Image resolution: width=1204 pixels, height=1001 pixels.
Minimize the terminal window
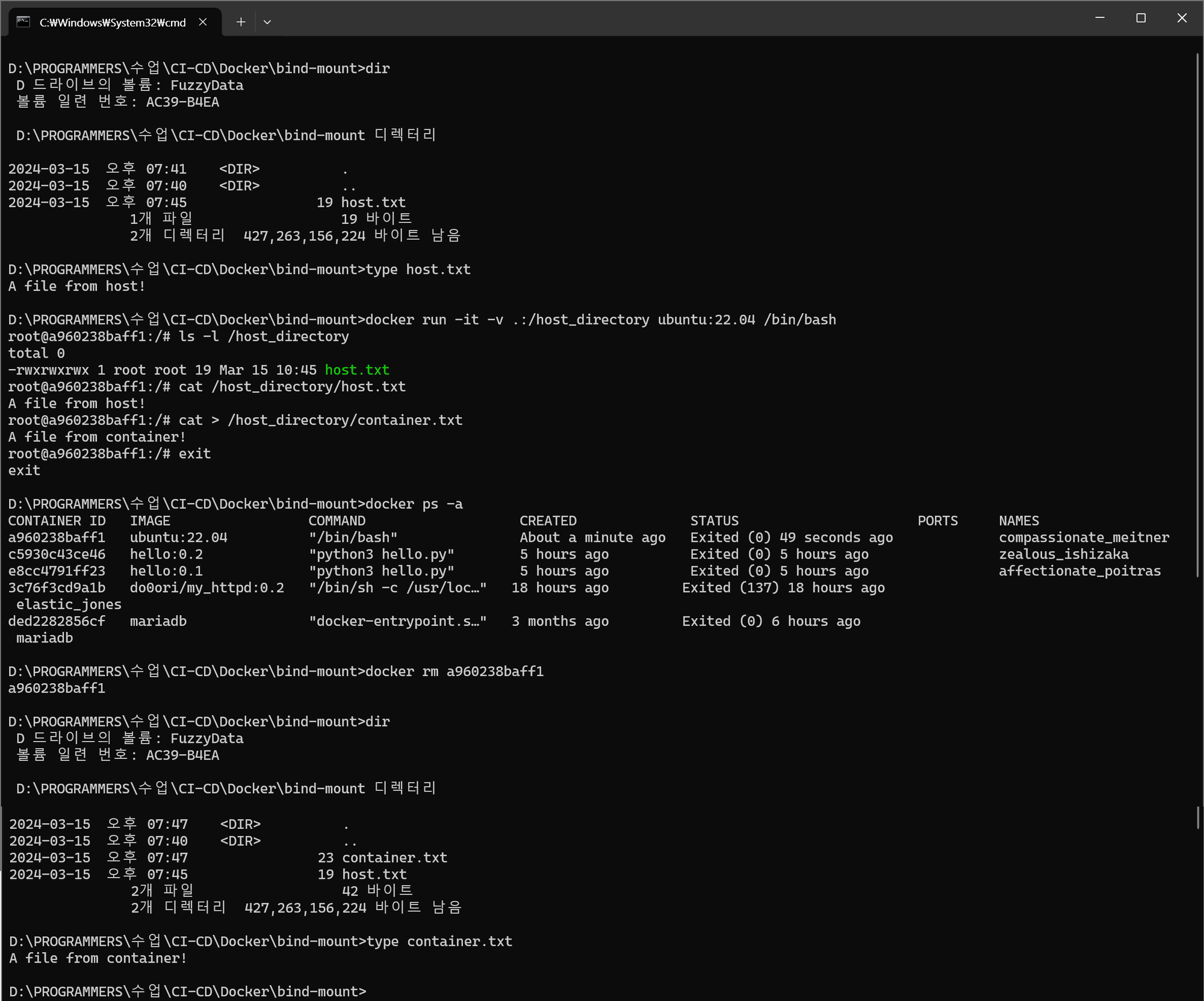click(x=1100, y=18)
